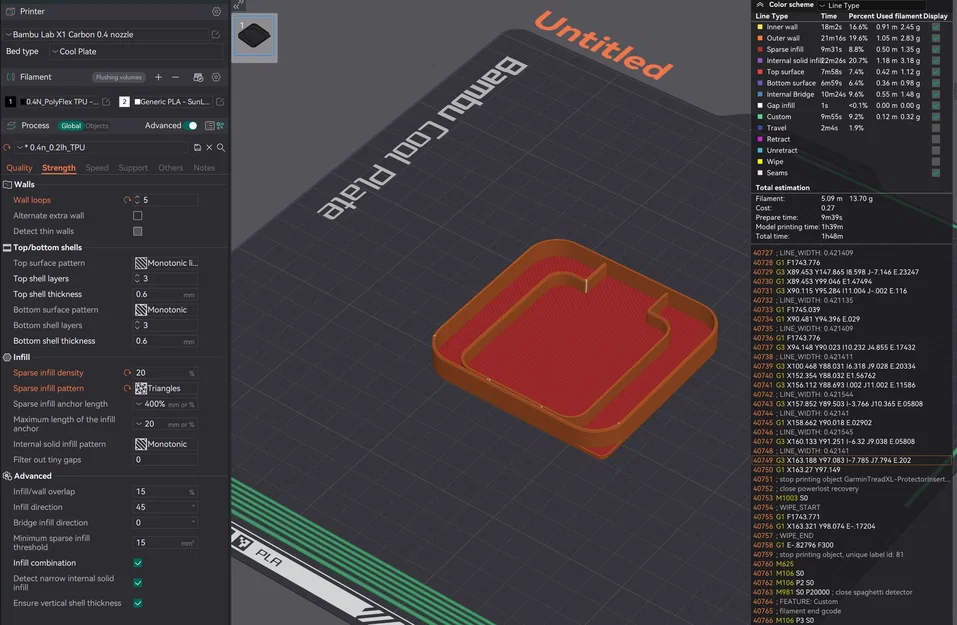Open Internal solid infill pattern dropdown
This screenshot has width=957, height=625.
[165, 444]
